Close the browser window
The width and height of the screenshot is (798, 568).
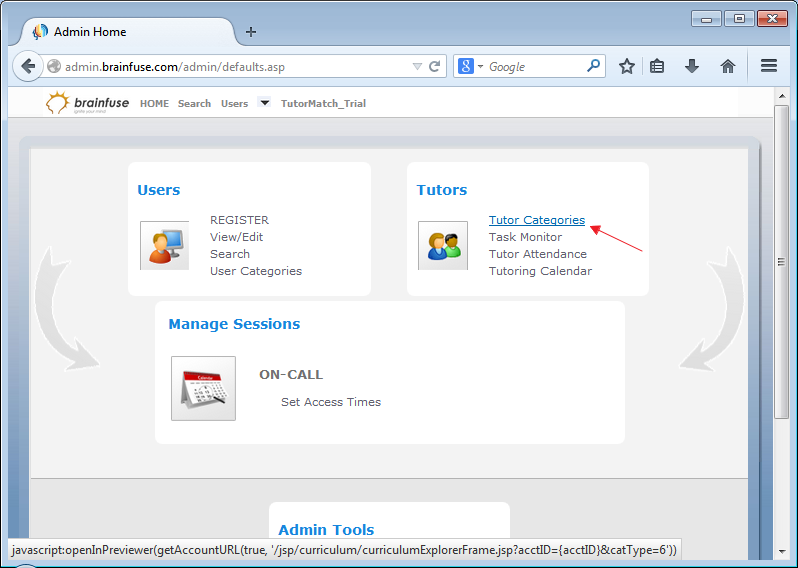772,19
